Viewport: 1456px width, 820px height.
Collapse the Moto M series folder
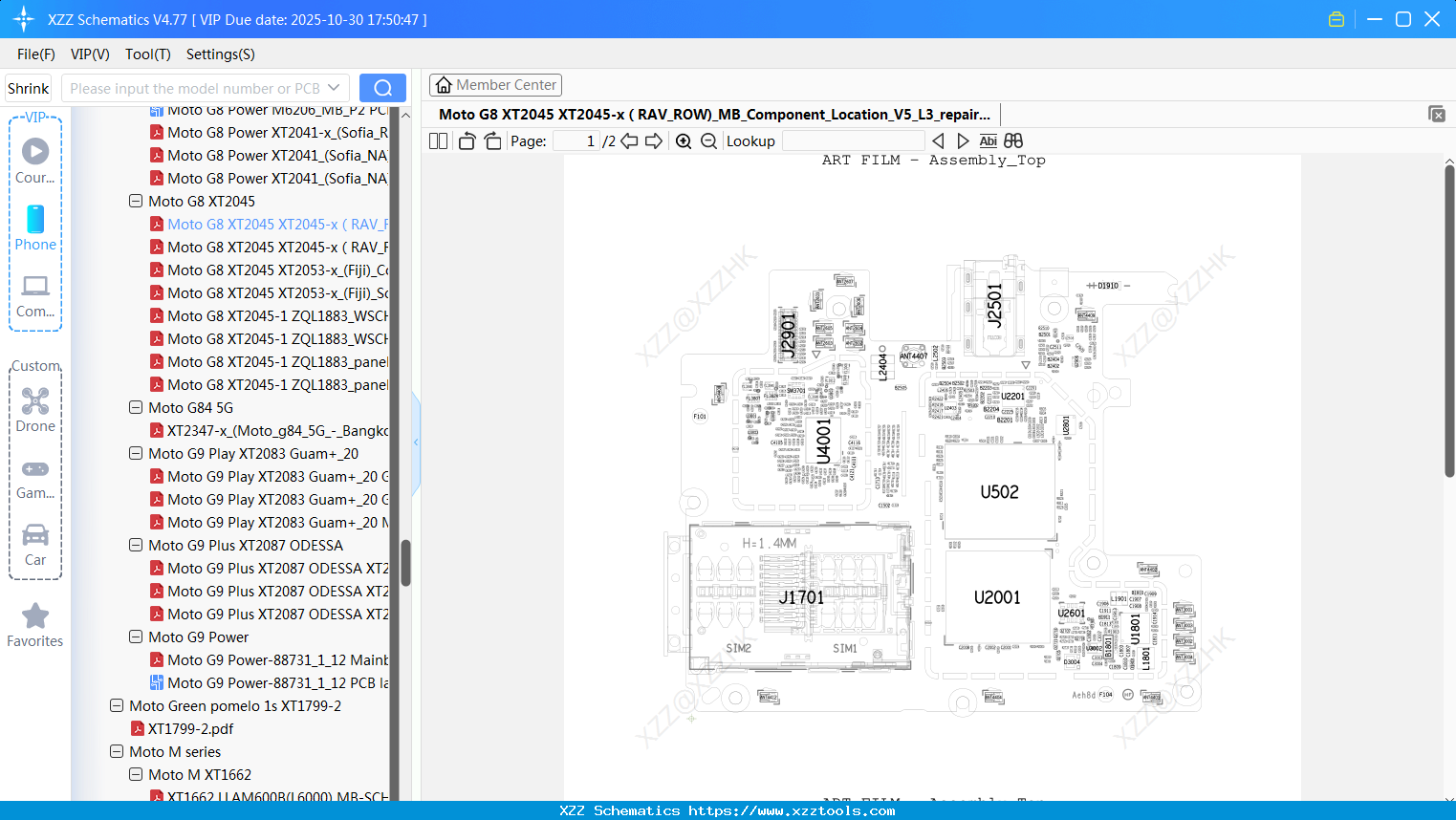click(x=117, y=751)
